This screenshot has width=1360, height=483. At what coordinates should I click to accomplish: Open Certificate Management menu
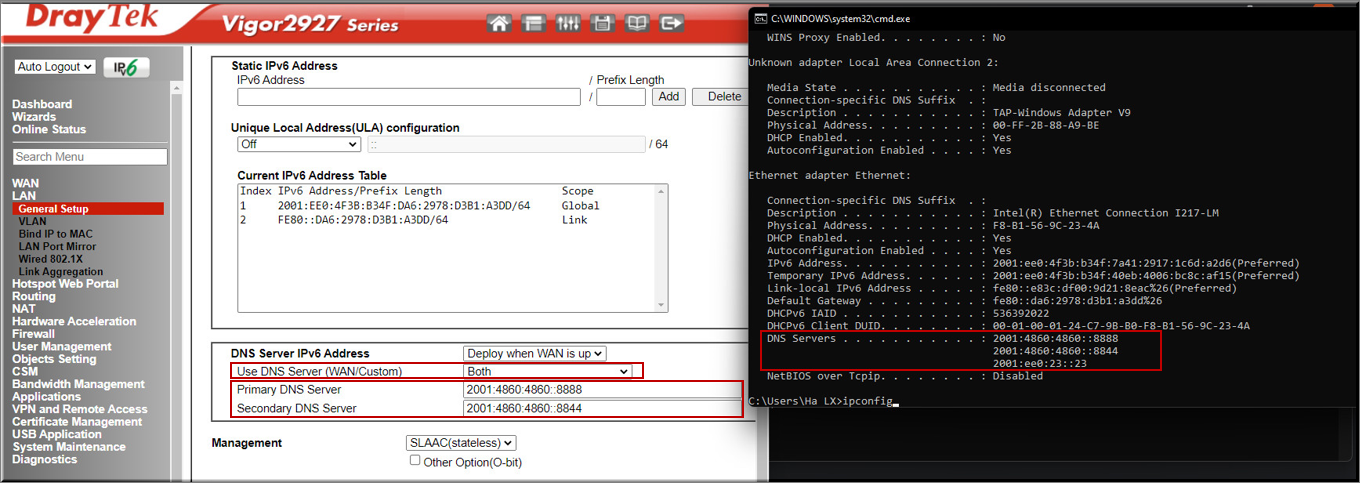point(76,422)
